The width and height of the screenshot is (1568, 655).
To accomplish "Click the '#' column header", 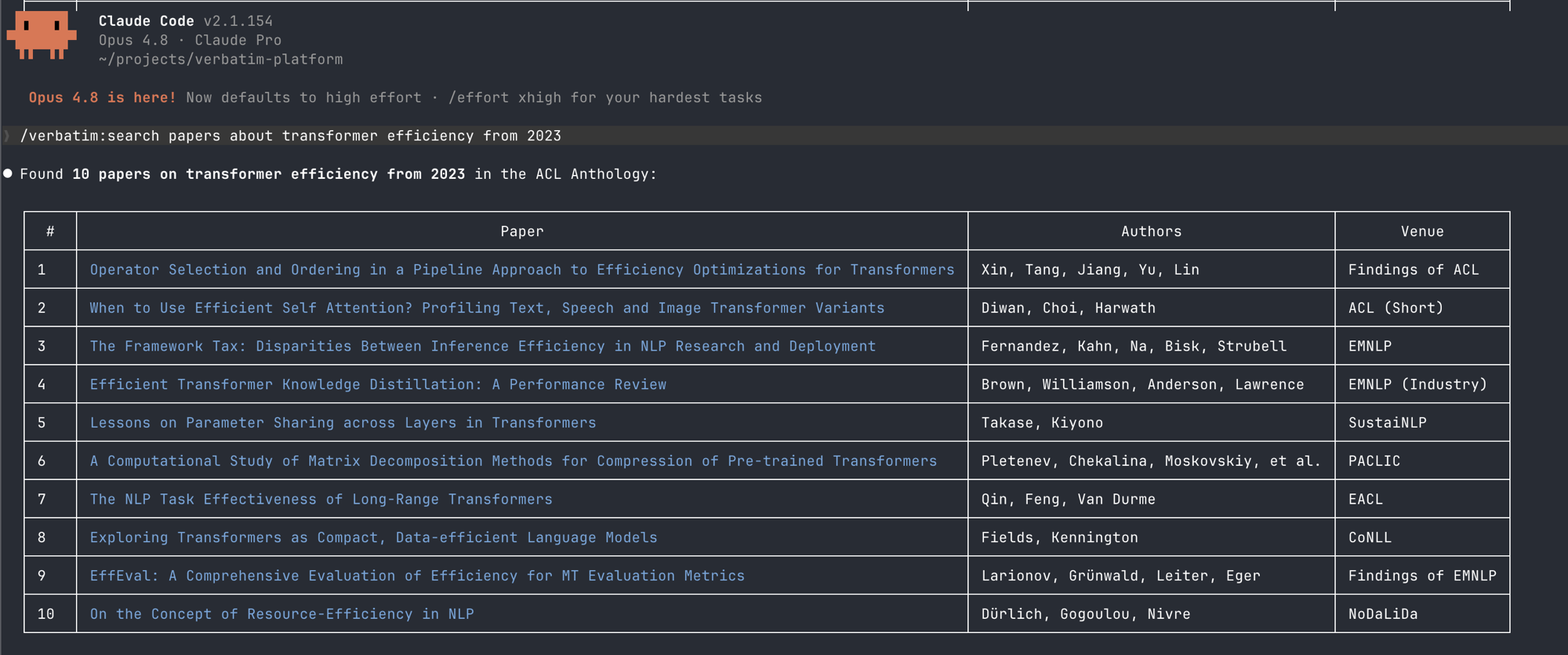I will pos(50,231).
